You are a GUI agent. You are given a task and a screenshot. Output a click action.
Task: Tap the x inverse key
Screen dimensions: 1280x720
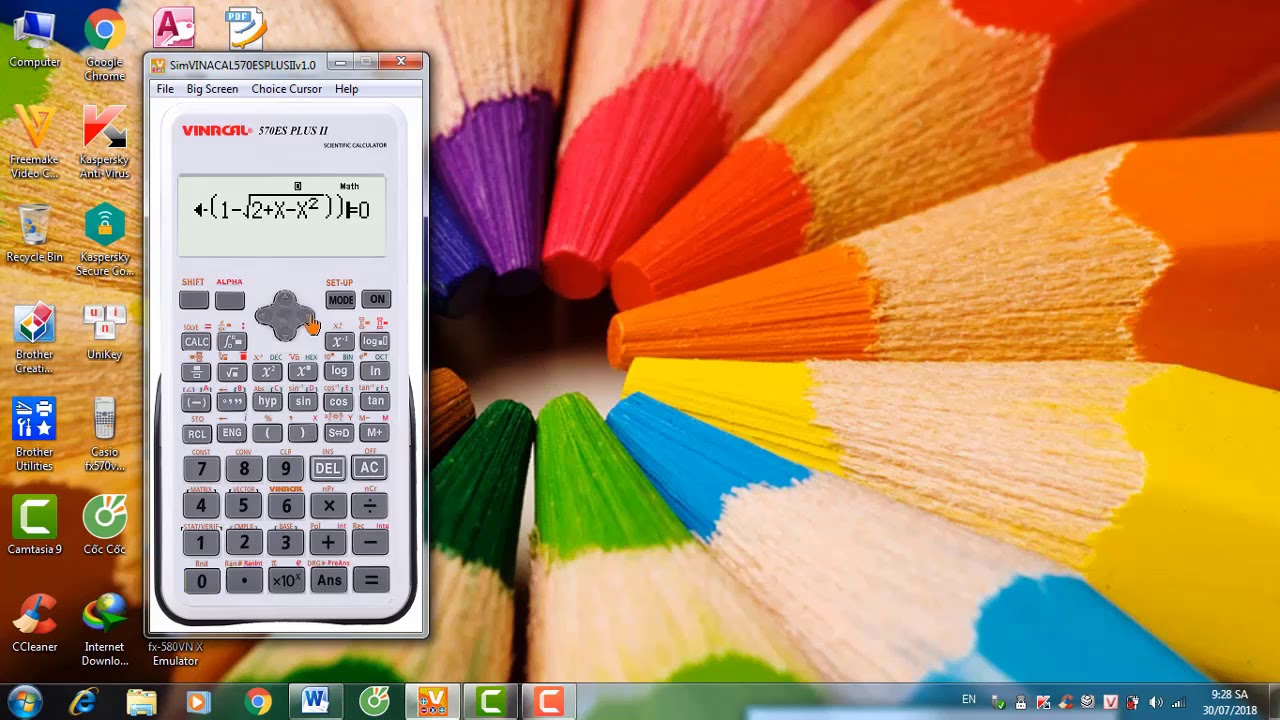click(339, 342)
